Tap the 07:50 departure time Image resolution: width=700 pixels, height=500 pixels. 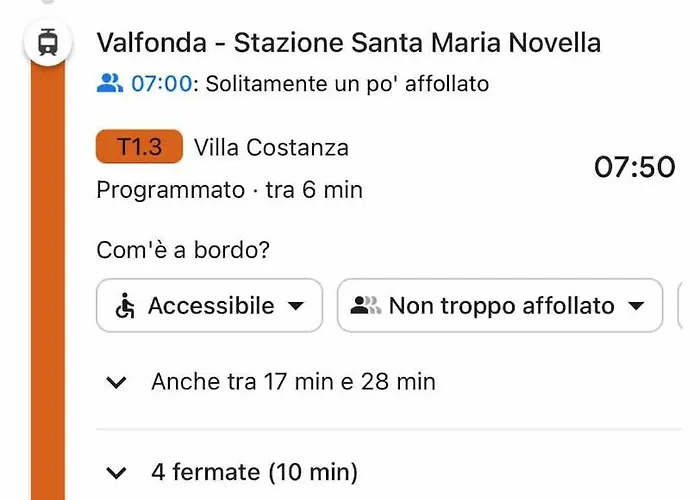[634, 167]
